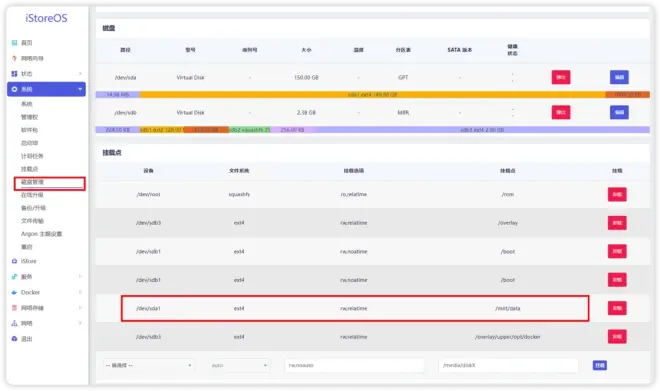Click the 服务 services icon in sidebar
660x391 pixels.
(x=14, y=277)
